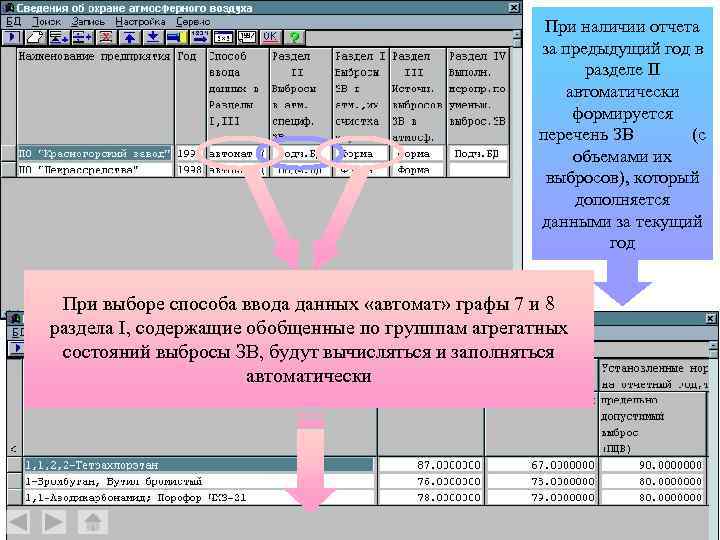Click the insert row toolbar icon
This screenshot has width=720, height=540.
pos(59,37)
